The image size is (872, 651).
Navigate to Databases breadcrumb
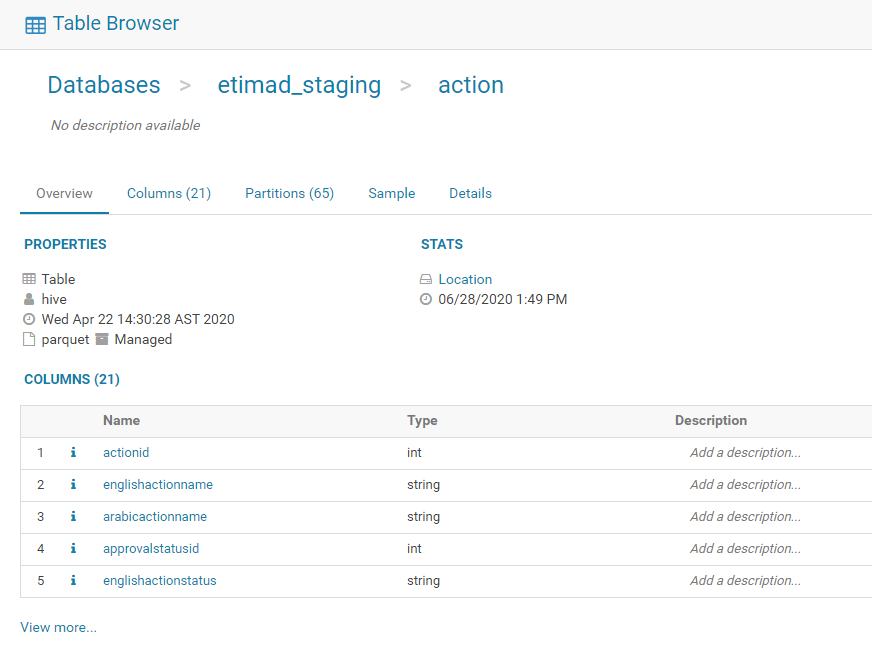click(104, 85)
